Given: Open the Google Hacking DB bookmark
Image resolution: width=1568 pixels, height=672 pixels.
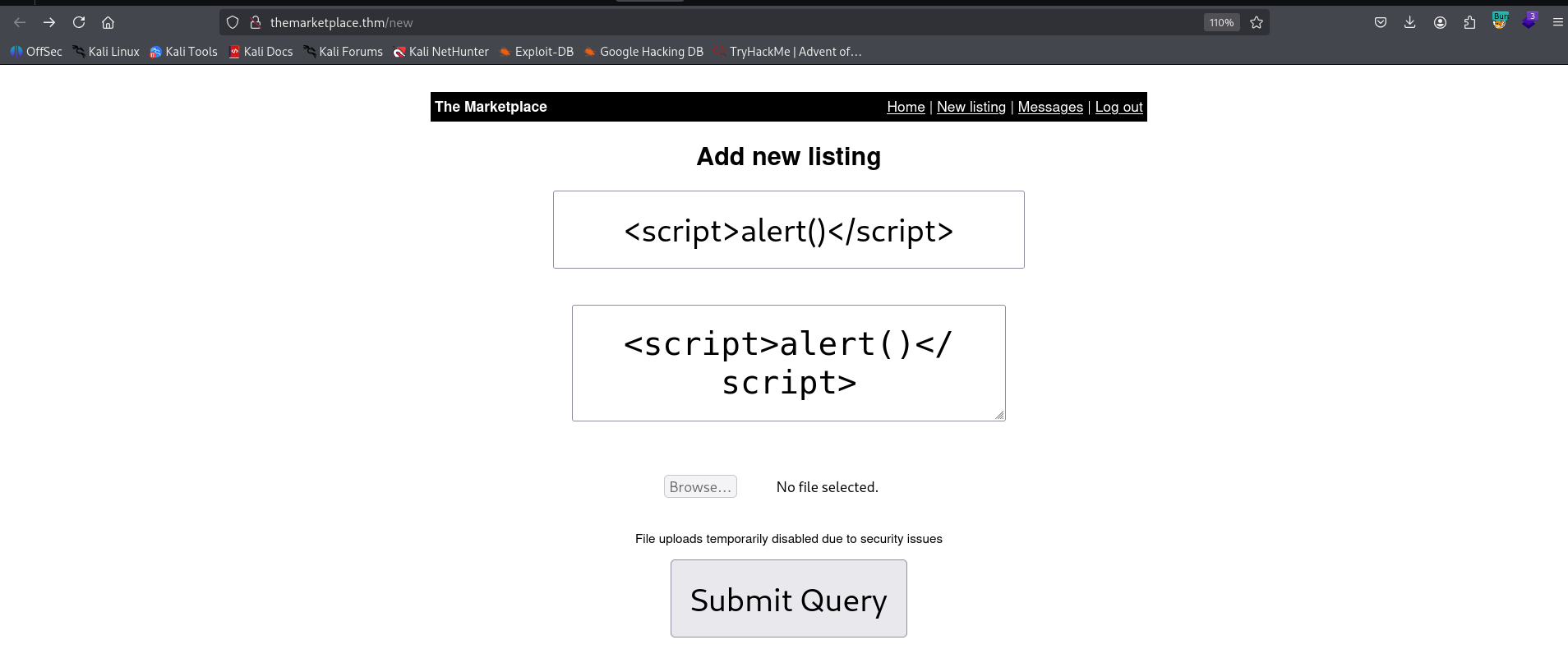Looking at the screenshot, I should click(x=643, y=52).
